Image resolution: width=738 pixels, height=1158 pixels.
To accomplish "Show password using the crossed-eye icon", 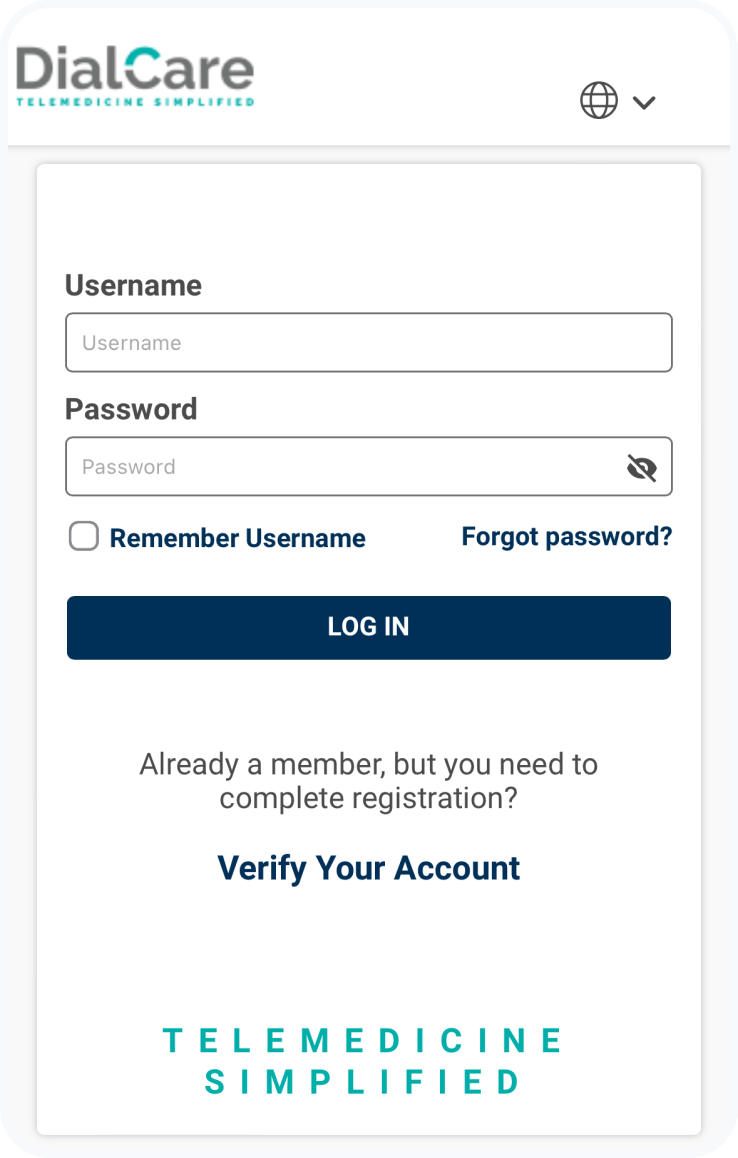I will tap(641, 467).
